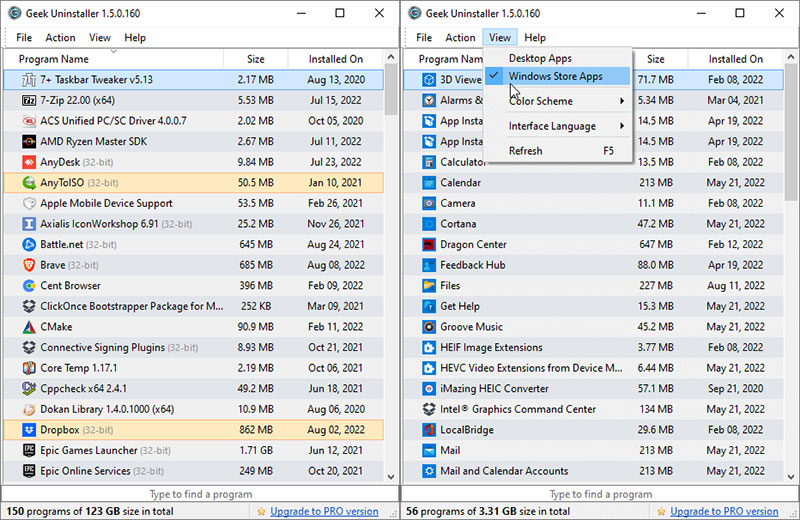This screenshot has width=800, height=520.
Task: Select the Cortana app icon
Action: click(x=428, y=224)
